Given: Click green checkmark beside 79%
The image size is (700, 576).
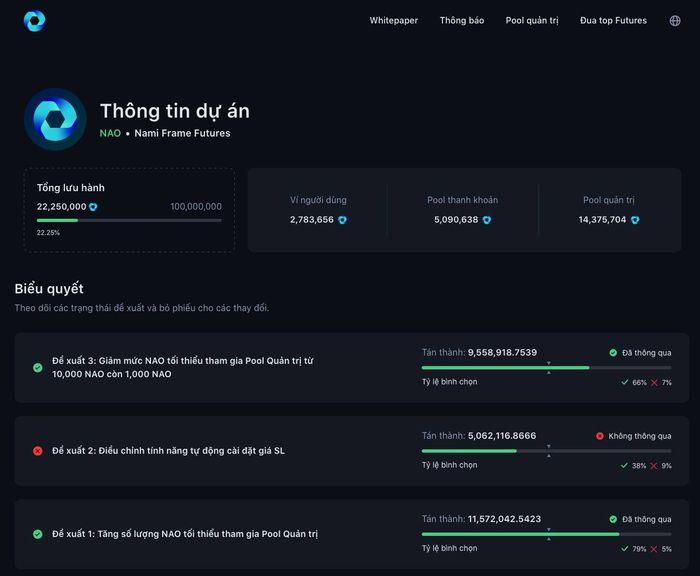Looking at the screenshot, I should (x=625, y=549).
